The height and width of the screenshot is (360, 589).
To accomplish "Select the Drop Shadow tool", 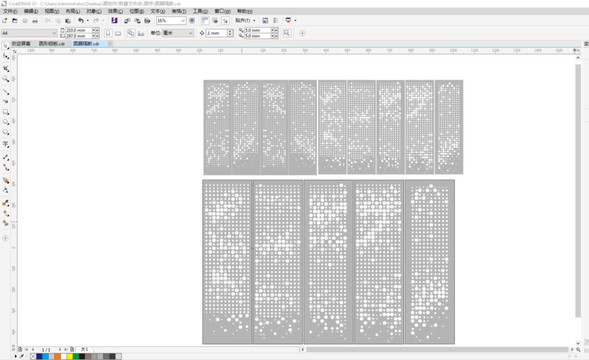I will [6, 180].
